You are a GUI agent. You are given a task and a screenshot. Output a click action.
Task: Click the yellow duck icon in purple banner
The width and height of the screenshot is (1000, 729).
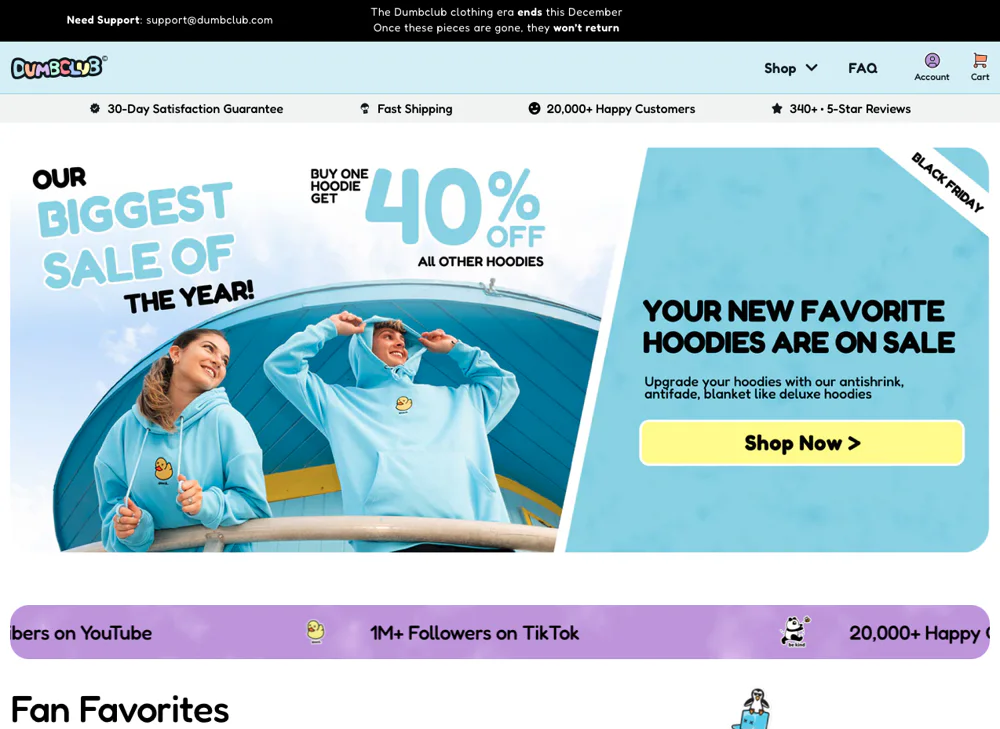click(316, 631)
